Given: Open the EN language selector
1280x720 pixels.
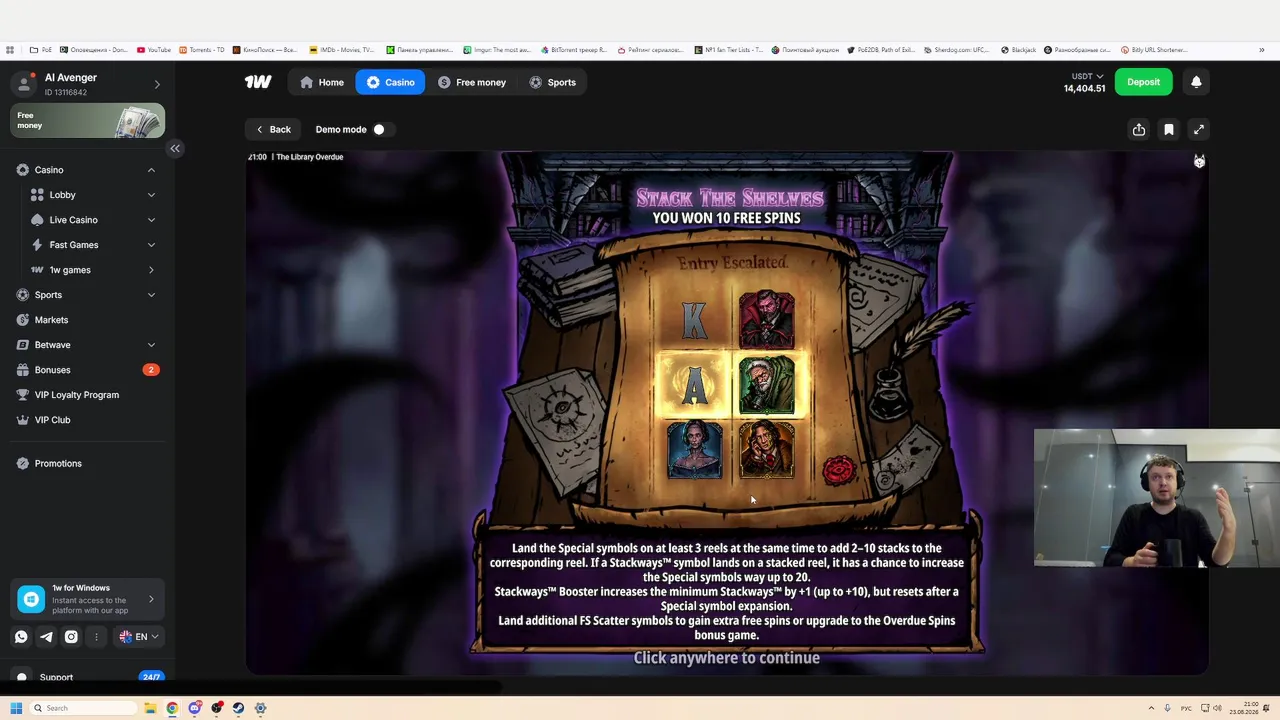Looking at the screenshot, I should [139, 637].
